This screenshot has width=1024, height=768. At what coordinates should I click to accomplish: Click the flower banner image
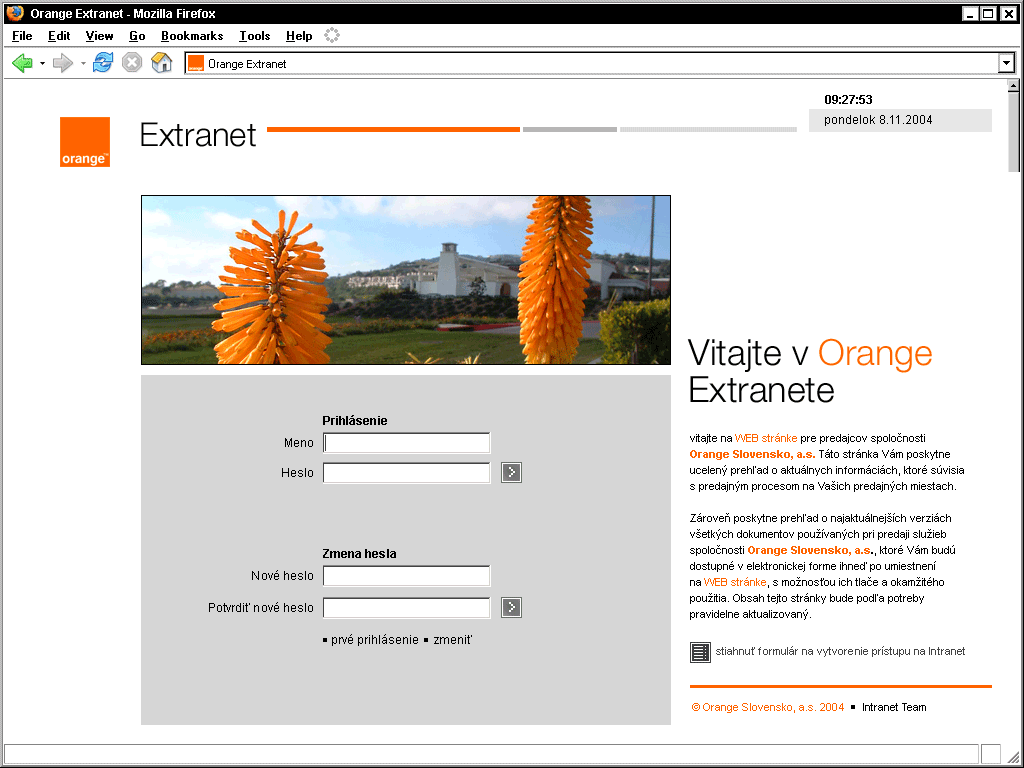pyautogui.click(x=406, y=280)
